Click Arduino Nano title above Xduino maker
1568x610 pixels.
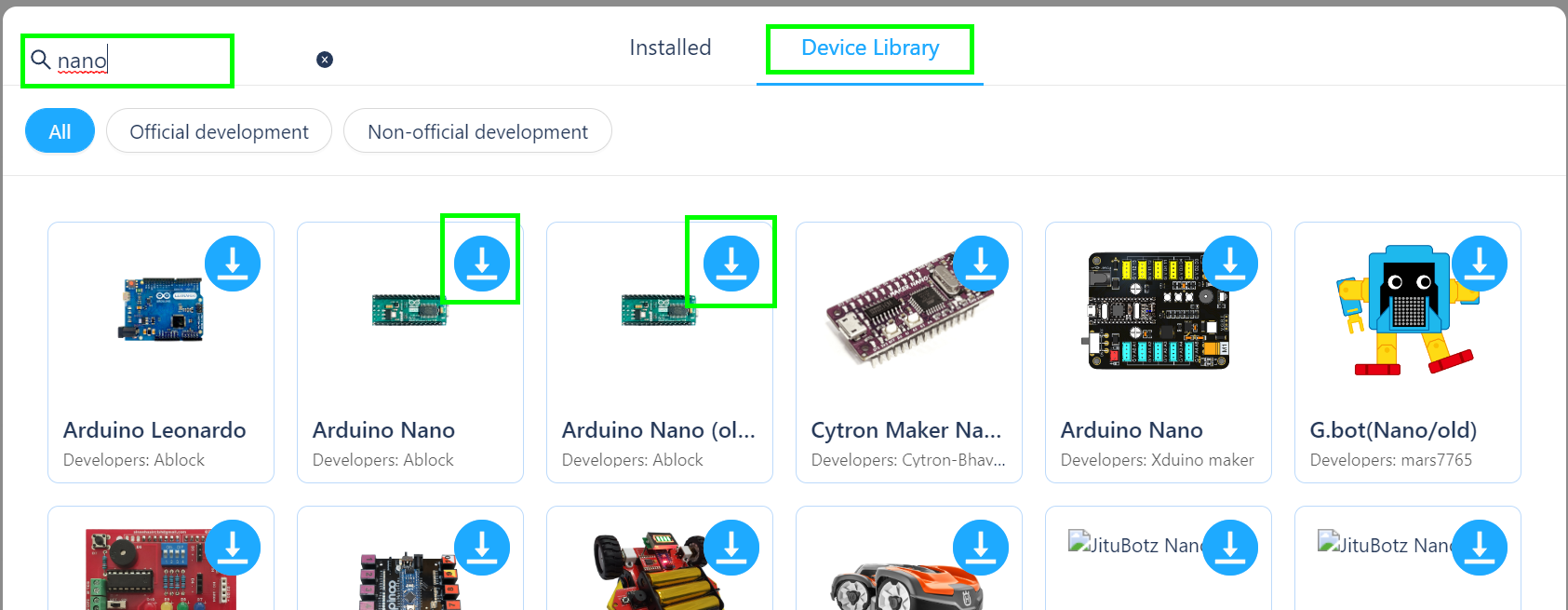1132,430
